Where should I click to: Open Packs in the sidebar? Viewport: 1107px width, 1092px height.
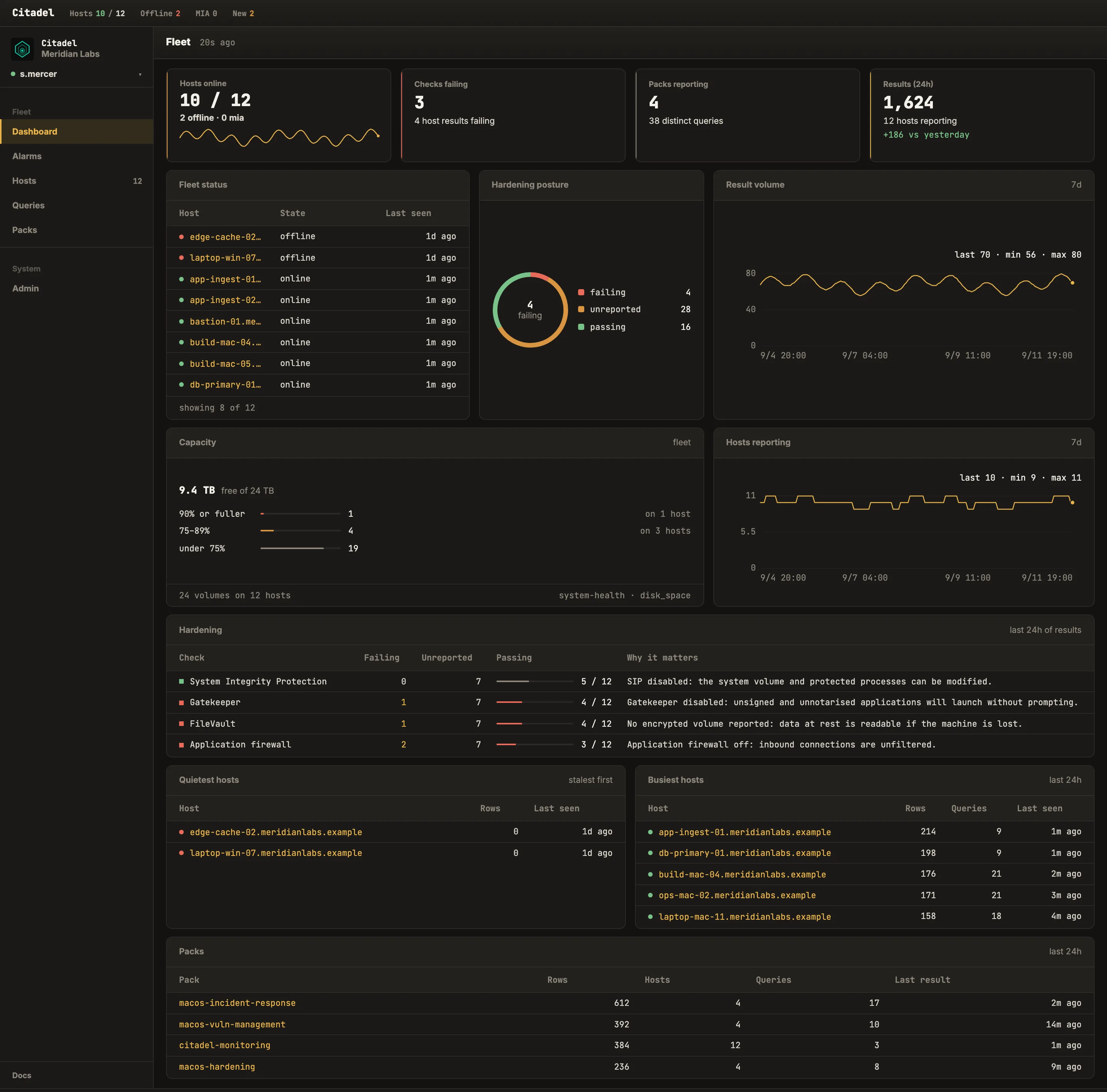coord(76,230)
